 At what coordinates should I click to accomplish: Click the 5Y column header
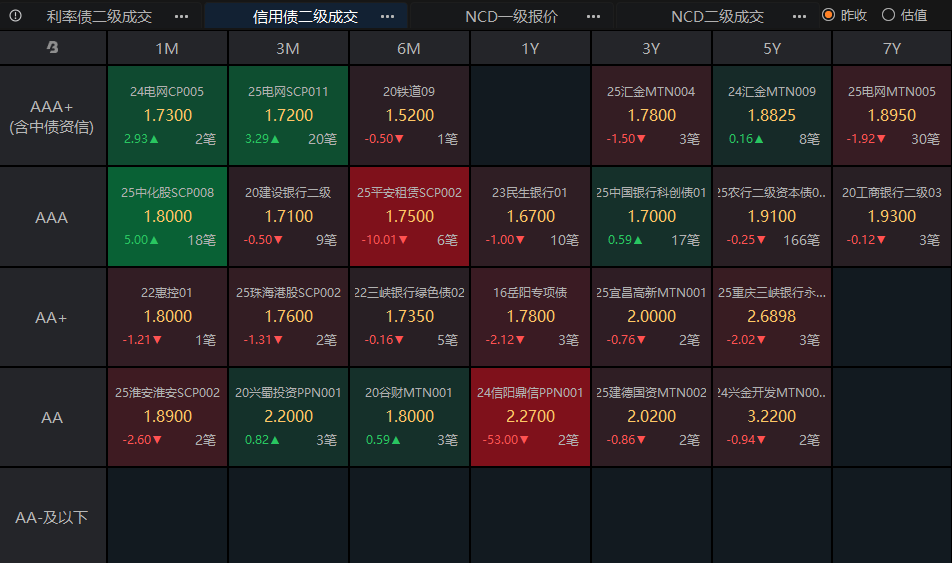pos(772,48)
